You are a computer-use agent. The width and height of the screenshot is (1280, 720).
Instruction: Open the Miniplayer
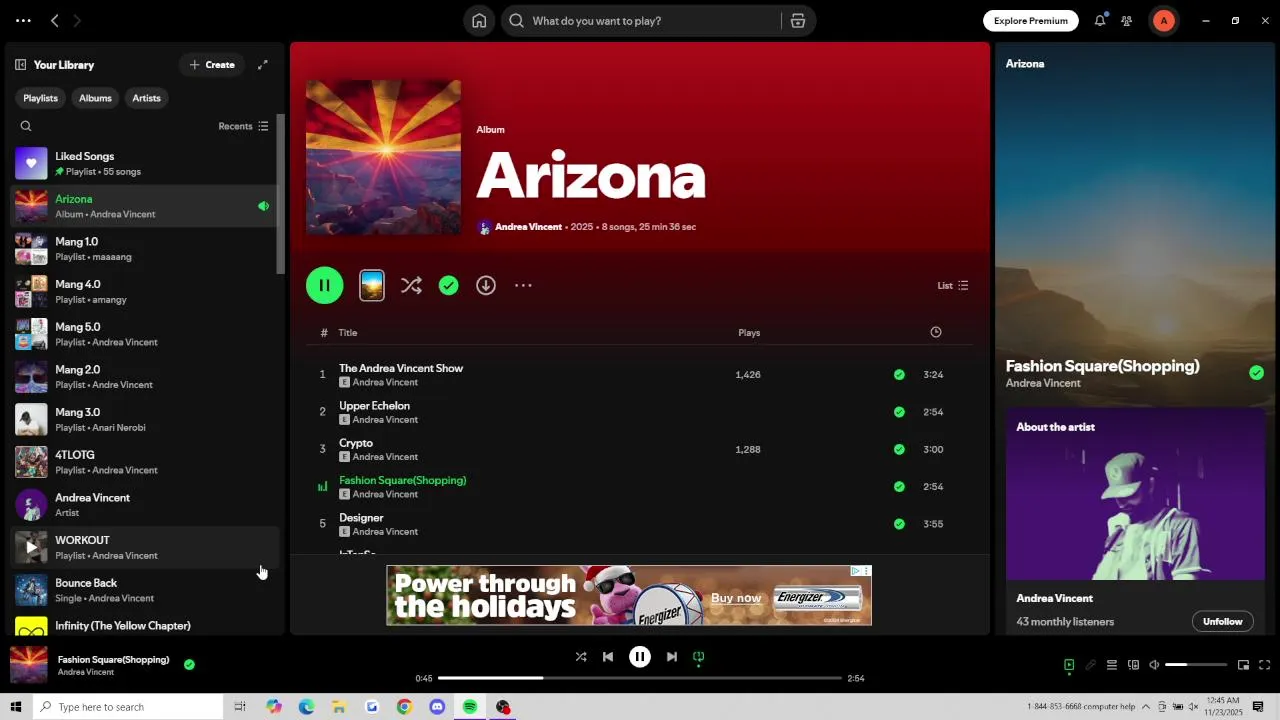click(1244, 665)
